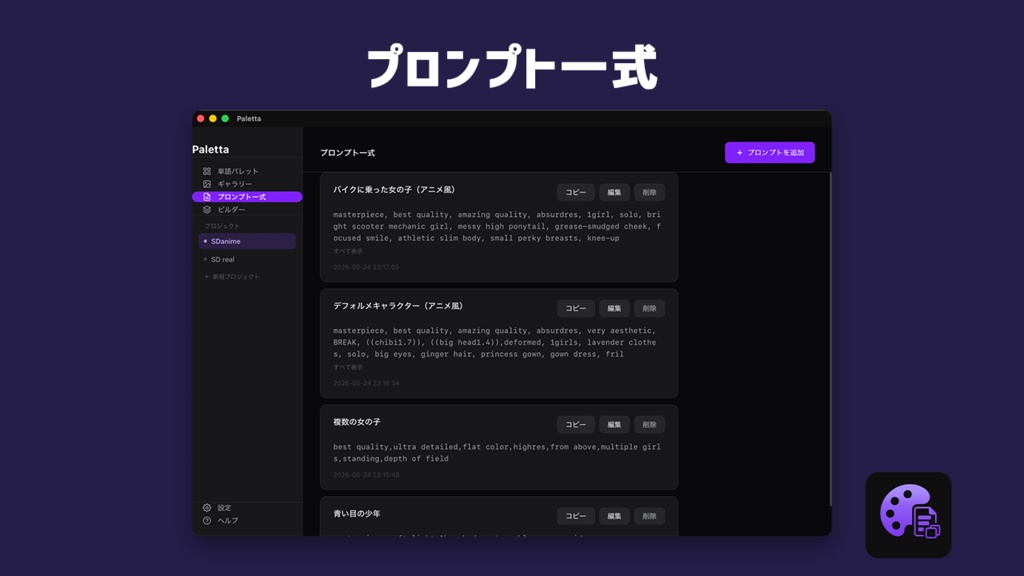This screenshot has width=1024, height=576.
Task: Click the Paletta palette app logo
Action: point(908,515)
